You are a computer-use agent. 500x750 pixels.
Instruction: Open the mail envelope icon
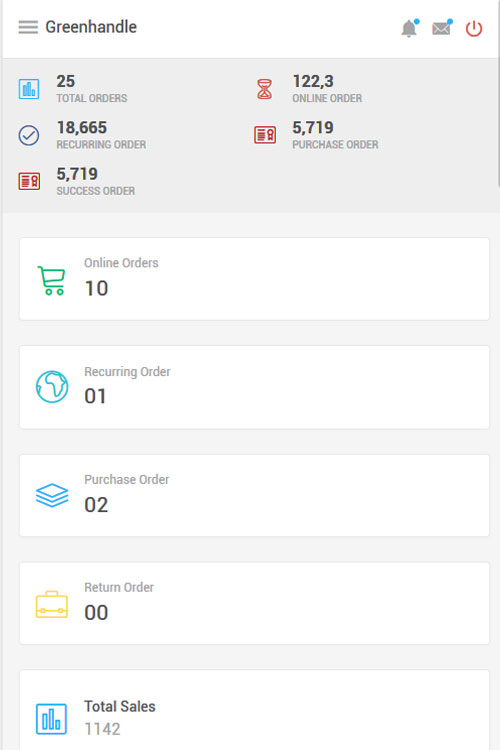442,28
